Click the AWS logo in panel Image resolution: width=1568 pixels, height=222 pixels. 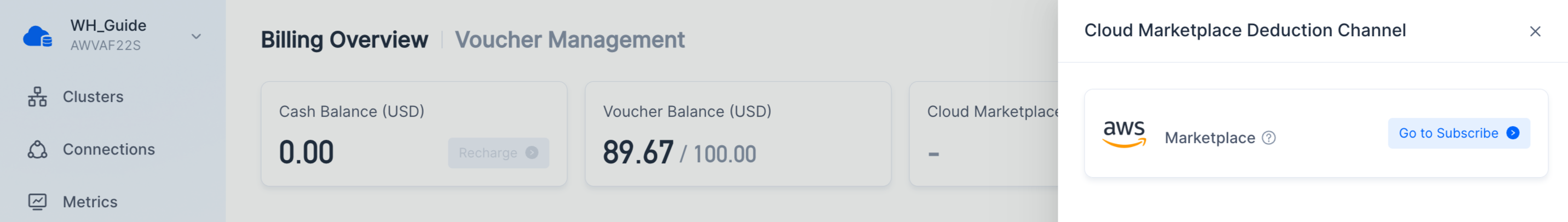pos(1123,134)
